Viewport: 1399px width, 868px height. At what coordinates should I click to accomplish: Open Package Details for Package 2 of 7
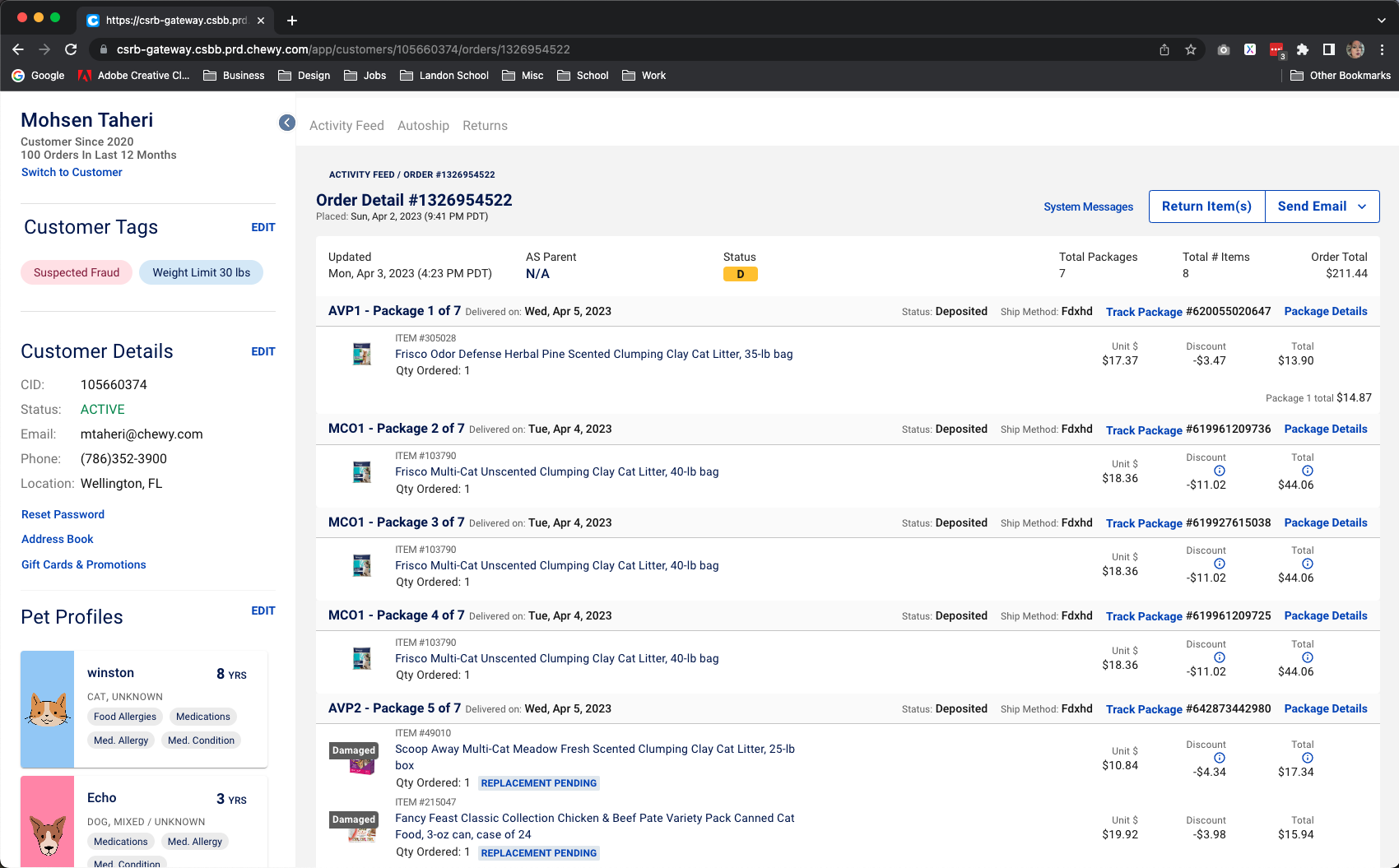tap(1326, 429)
